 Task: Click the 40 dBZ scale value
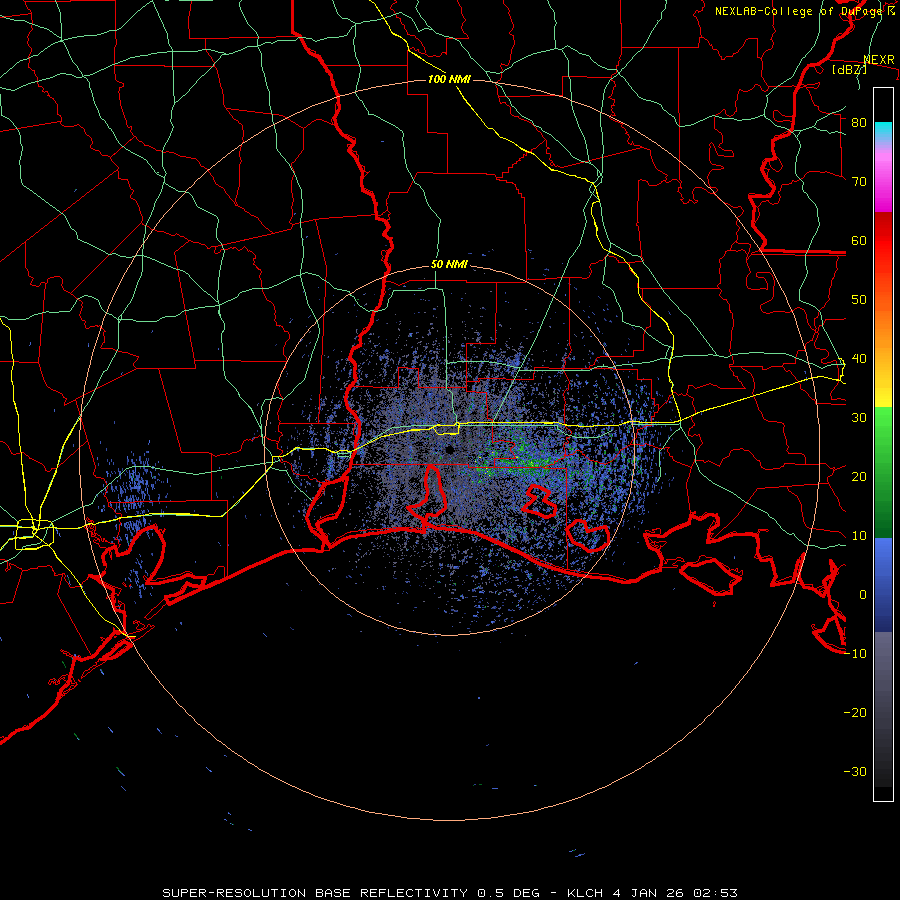point(859,359)
